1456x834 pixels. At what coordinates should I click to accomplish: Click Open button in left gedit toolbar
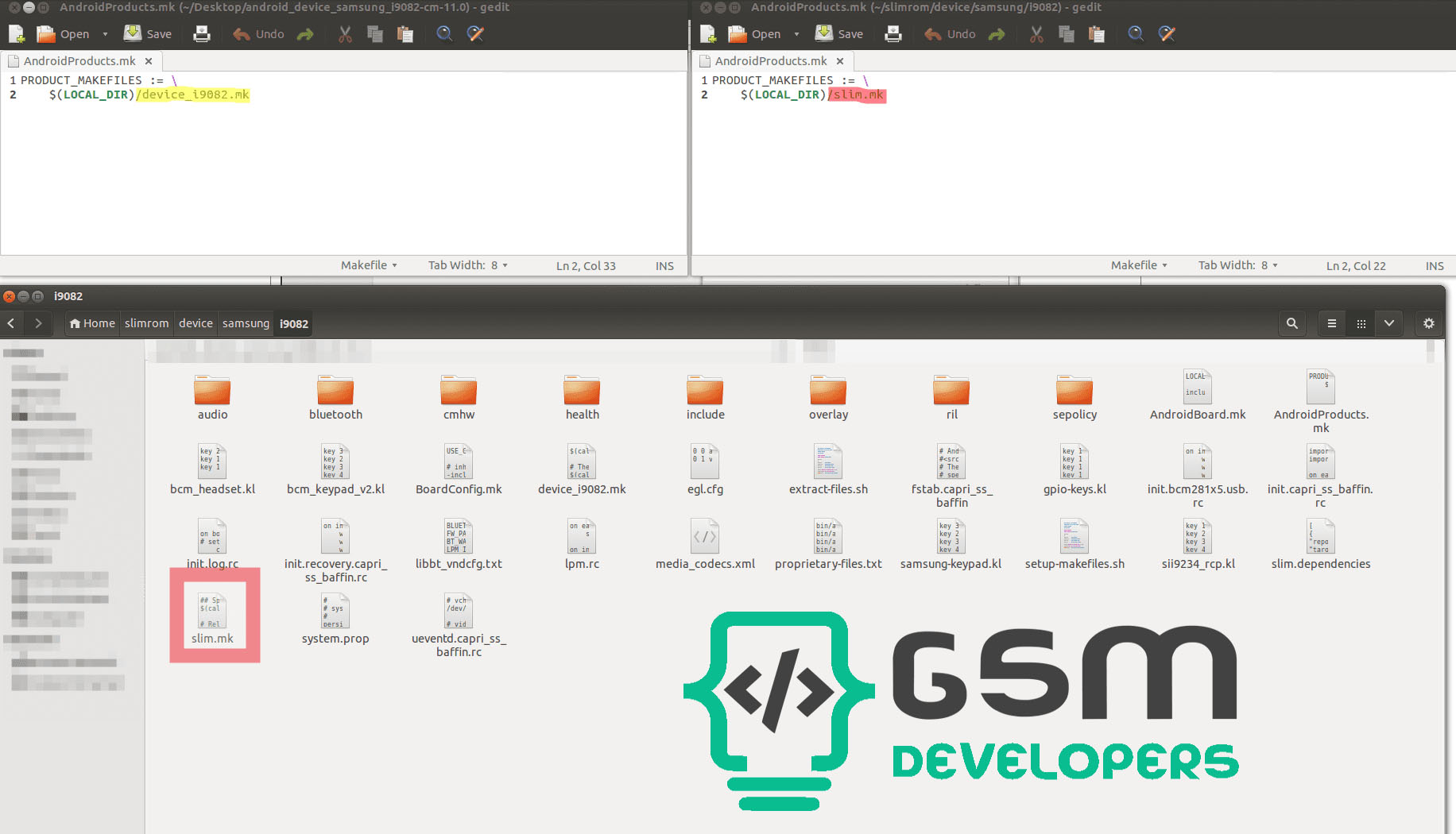point(64,34)
